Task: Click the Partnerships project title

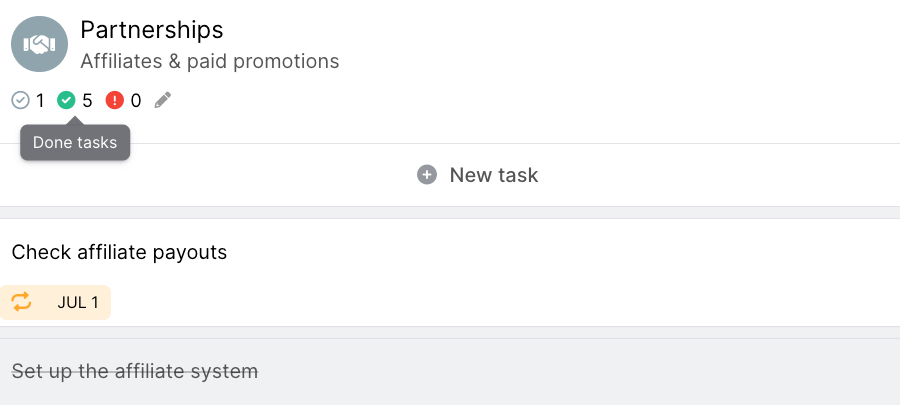Action: 152,30
